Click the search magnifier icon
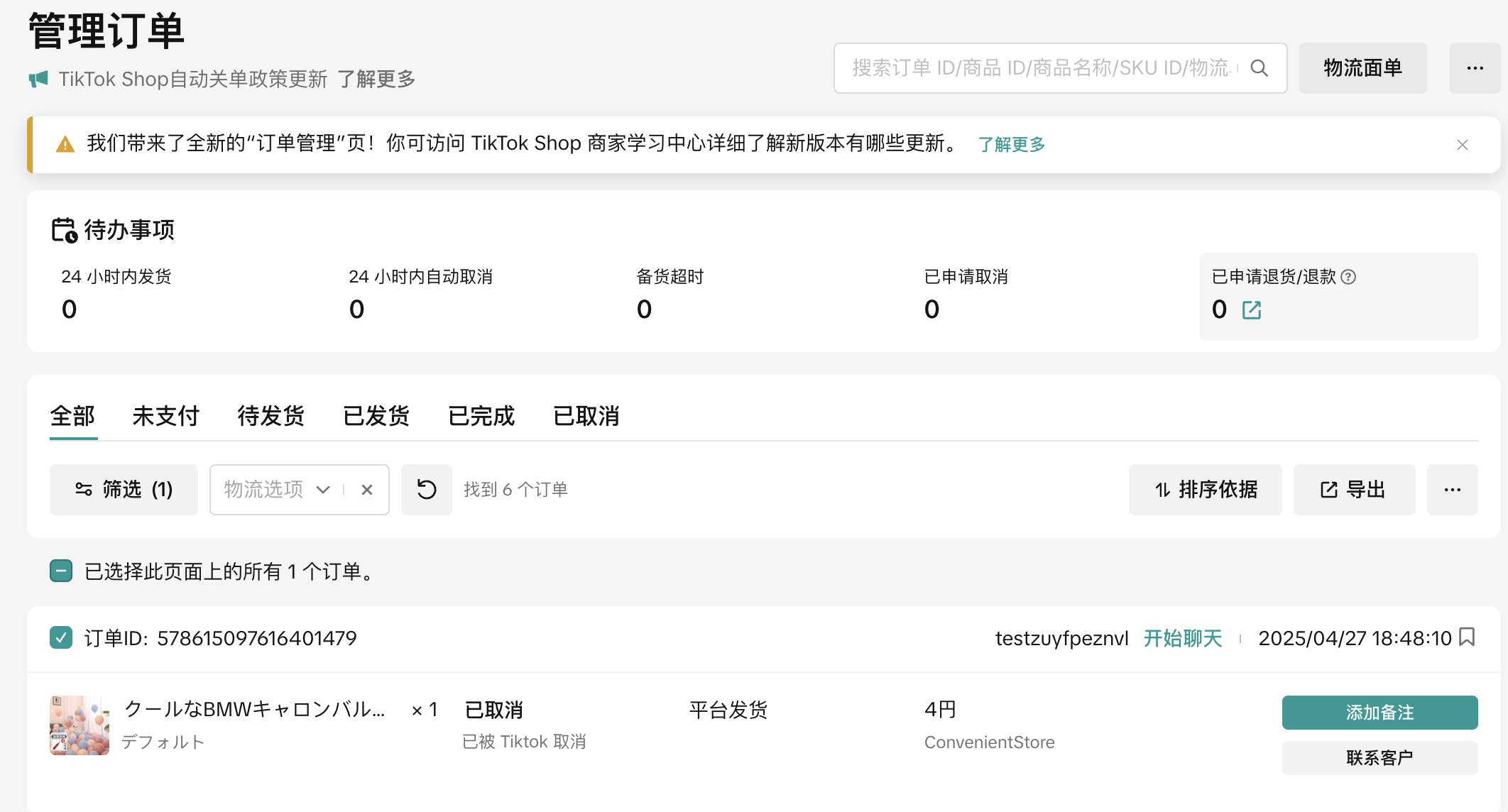Viewport: 1508px width, 812px height. 1259,68
